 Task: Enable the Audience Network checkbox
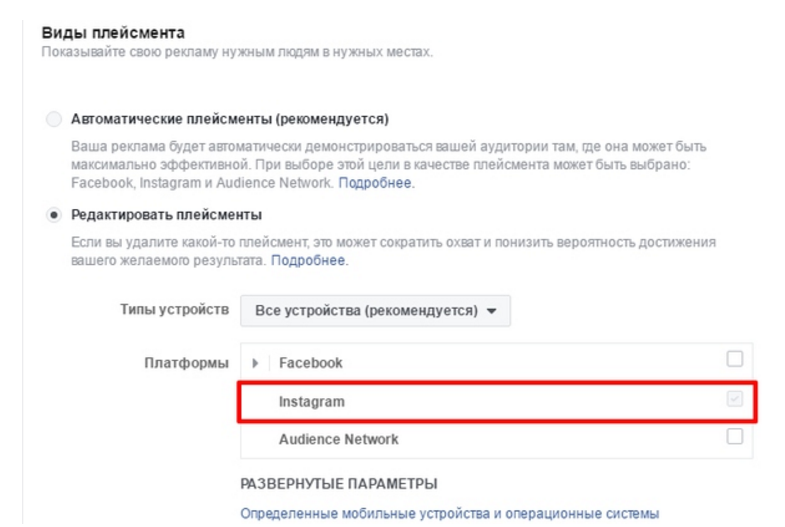tap(735, 437)
